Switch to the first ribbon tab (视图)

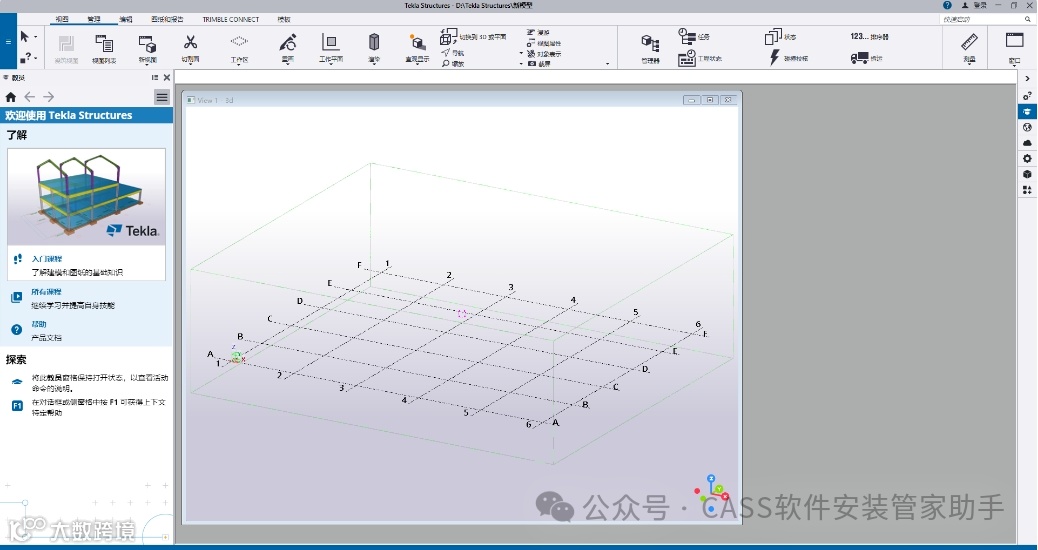62,19
